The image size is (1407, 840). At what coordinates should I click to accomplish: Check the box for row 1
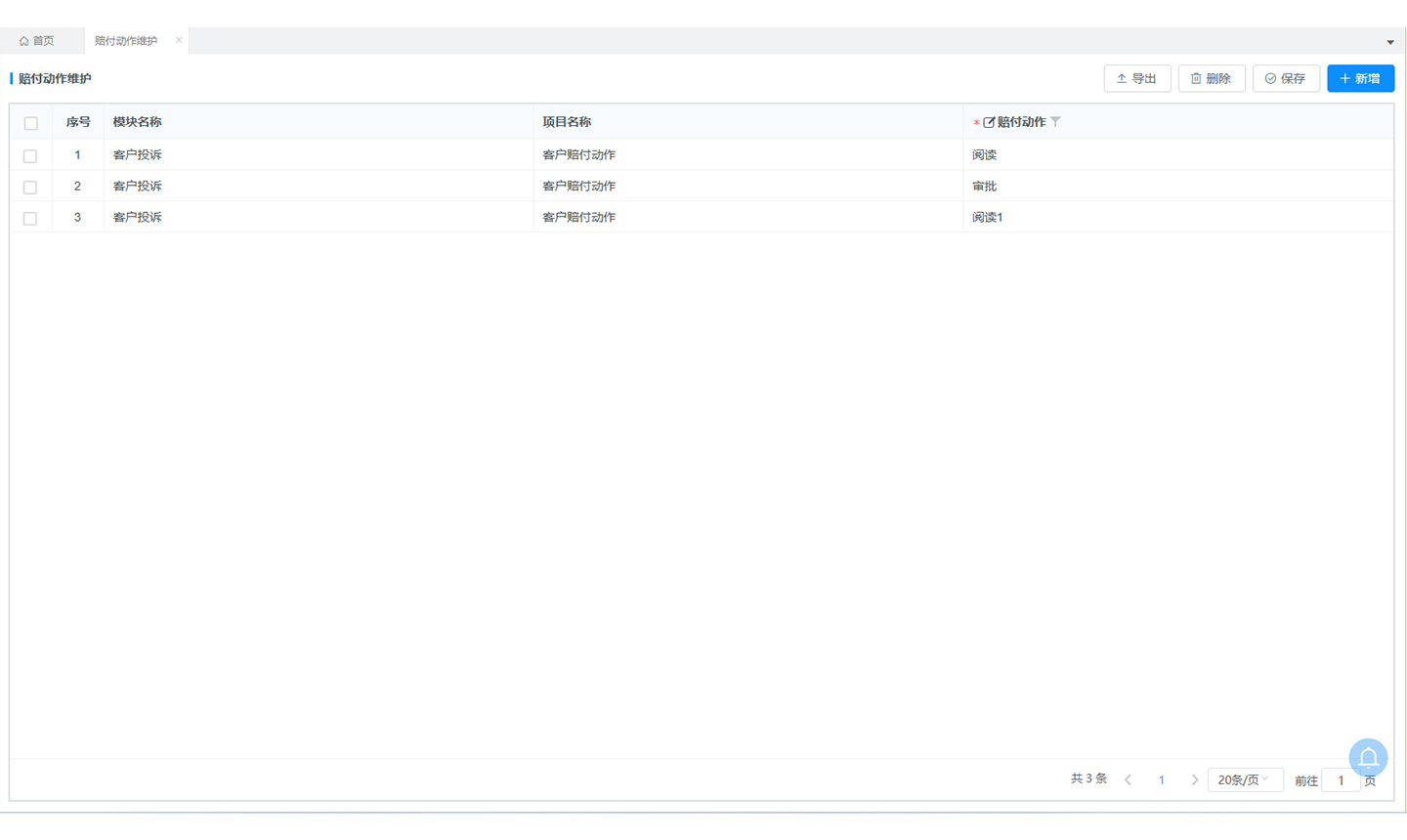tap(30, 156)
